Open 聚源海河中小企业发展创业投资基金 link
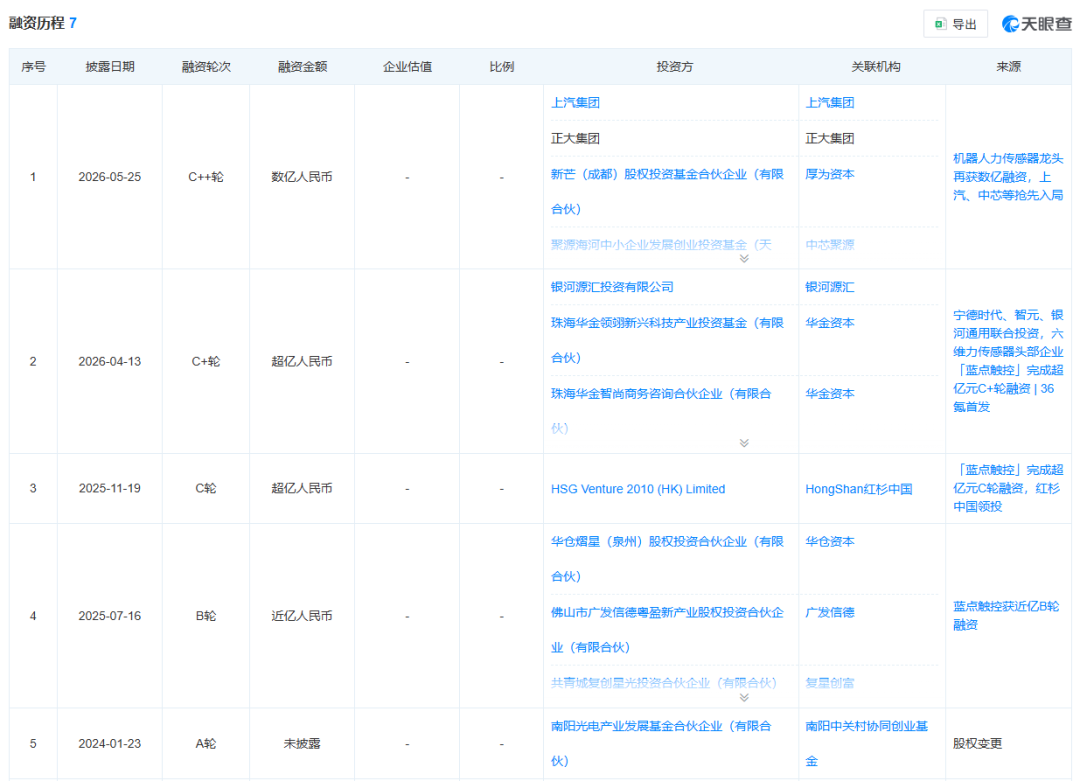Viewport: 1080px width, 781px height. [x=661, y=244]
